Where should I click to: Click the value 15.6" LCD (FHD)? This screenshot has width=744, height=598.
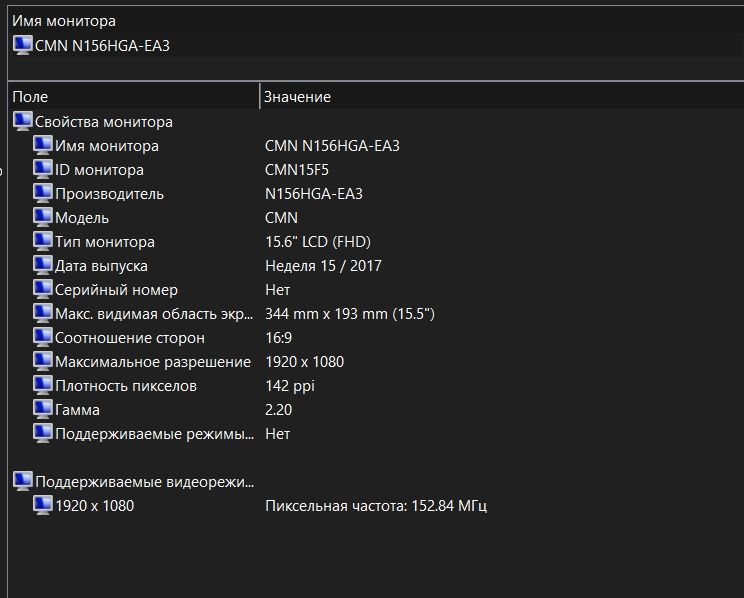point(318,242)
